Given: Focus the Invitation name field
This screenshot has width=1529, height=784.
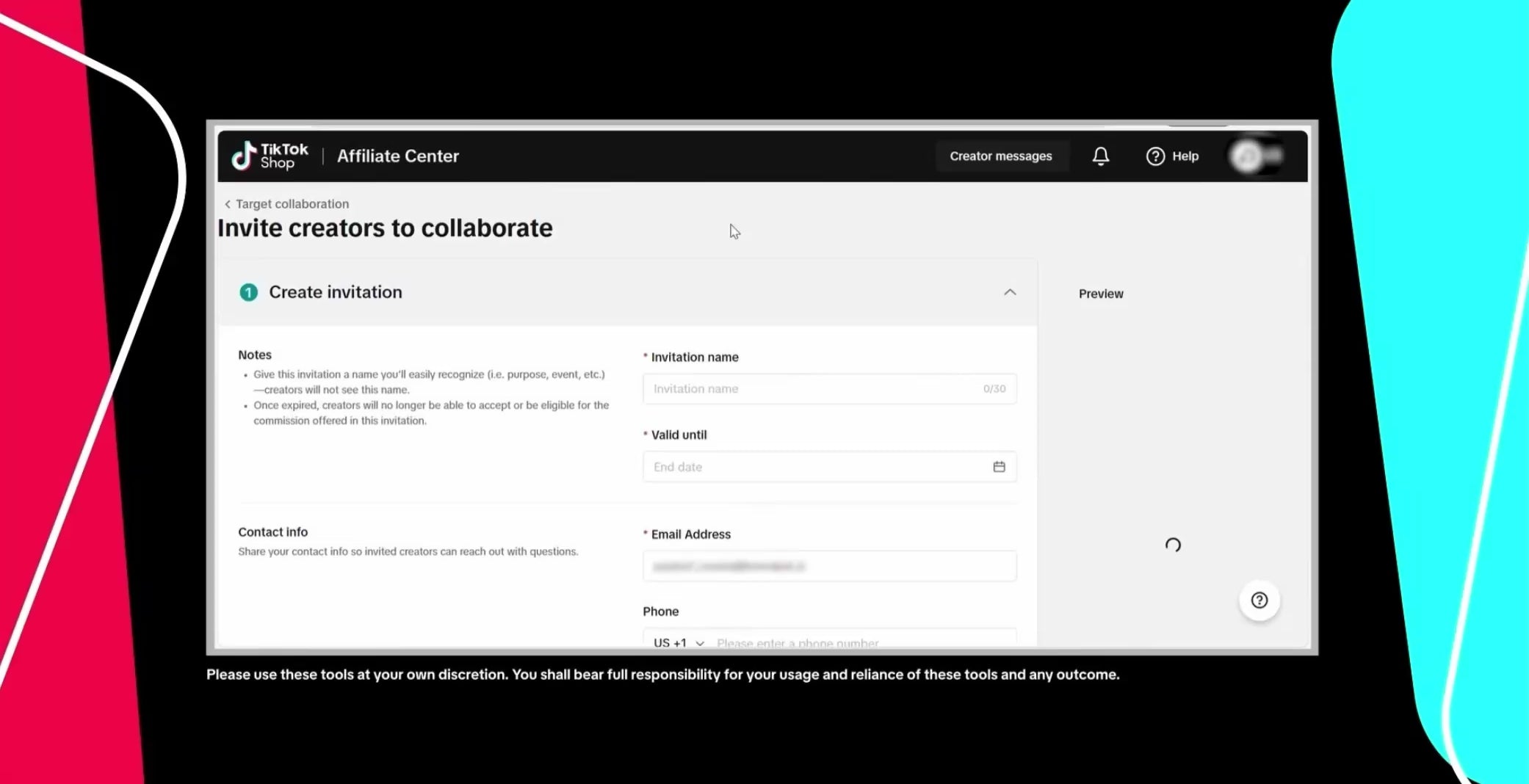Looking at the screenshot, I should (x=829, y=389).
